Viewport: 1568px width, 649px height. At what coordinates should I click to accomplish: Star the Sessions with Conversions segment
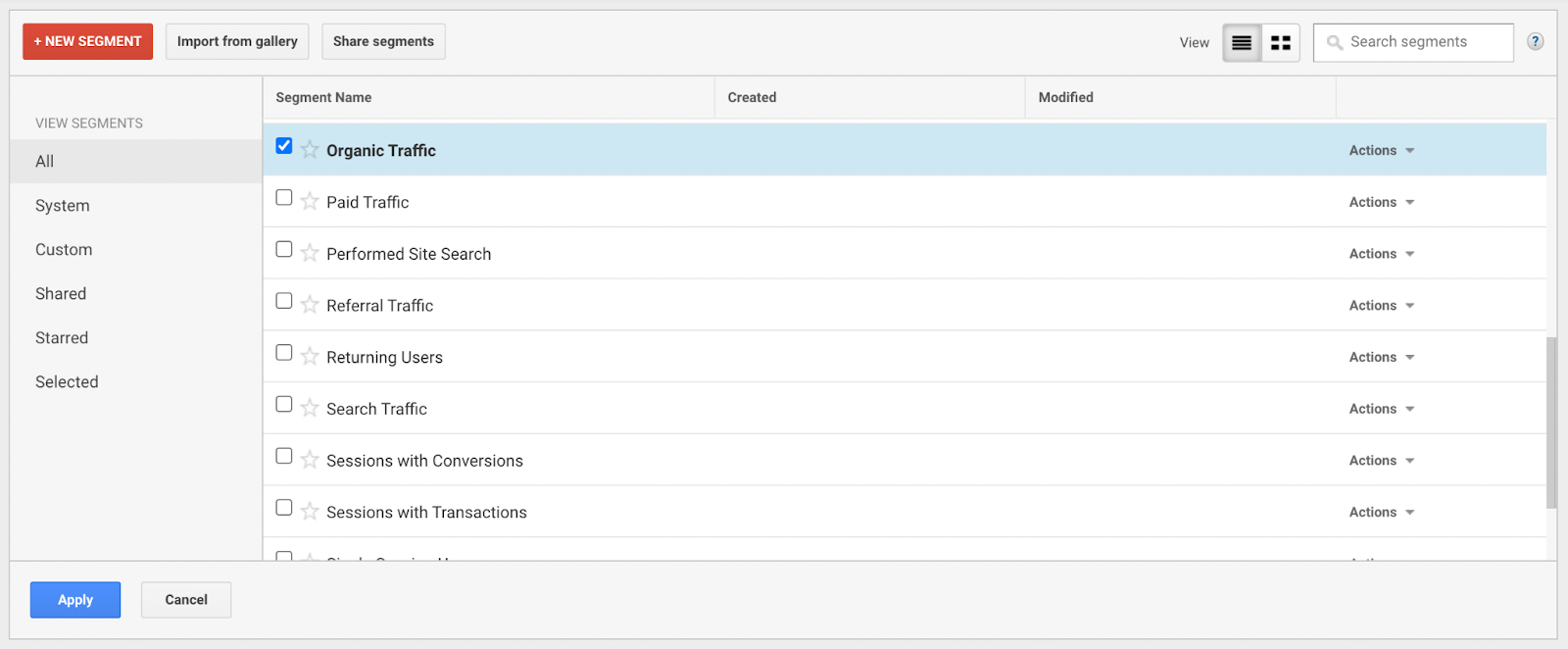coord(310,460)
